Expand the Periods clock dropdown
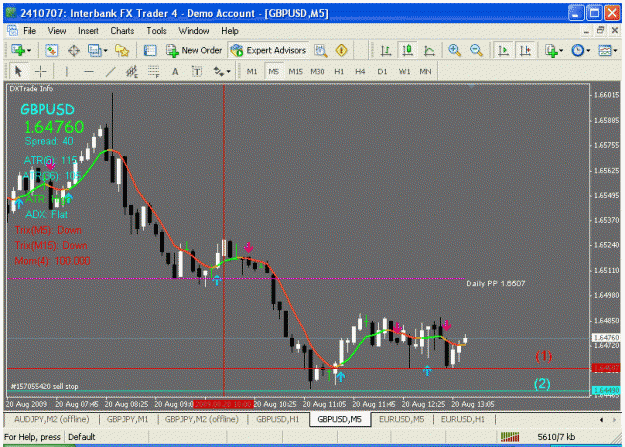Screen dimensions: 625x447 588,51
